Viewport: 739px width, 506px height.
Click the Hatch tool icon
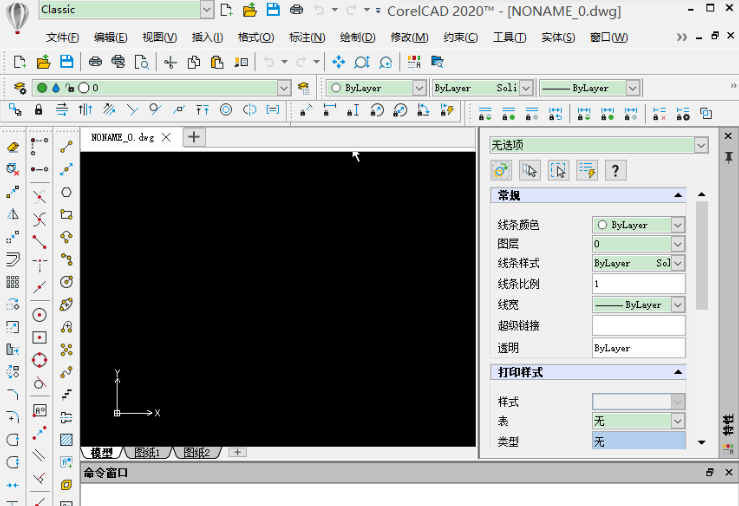(x=66, y=439)
